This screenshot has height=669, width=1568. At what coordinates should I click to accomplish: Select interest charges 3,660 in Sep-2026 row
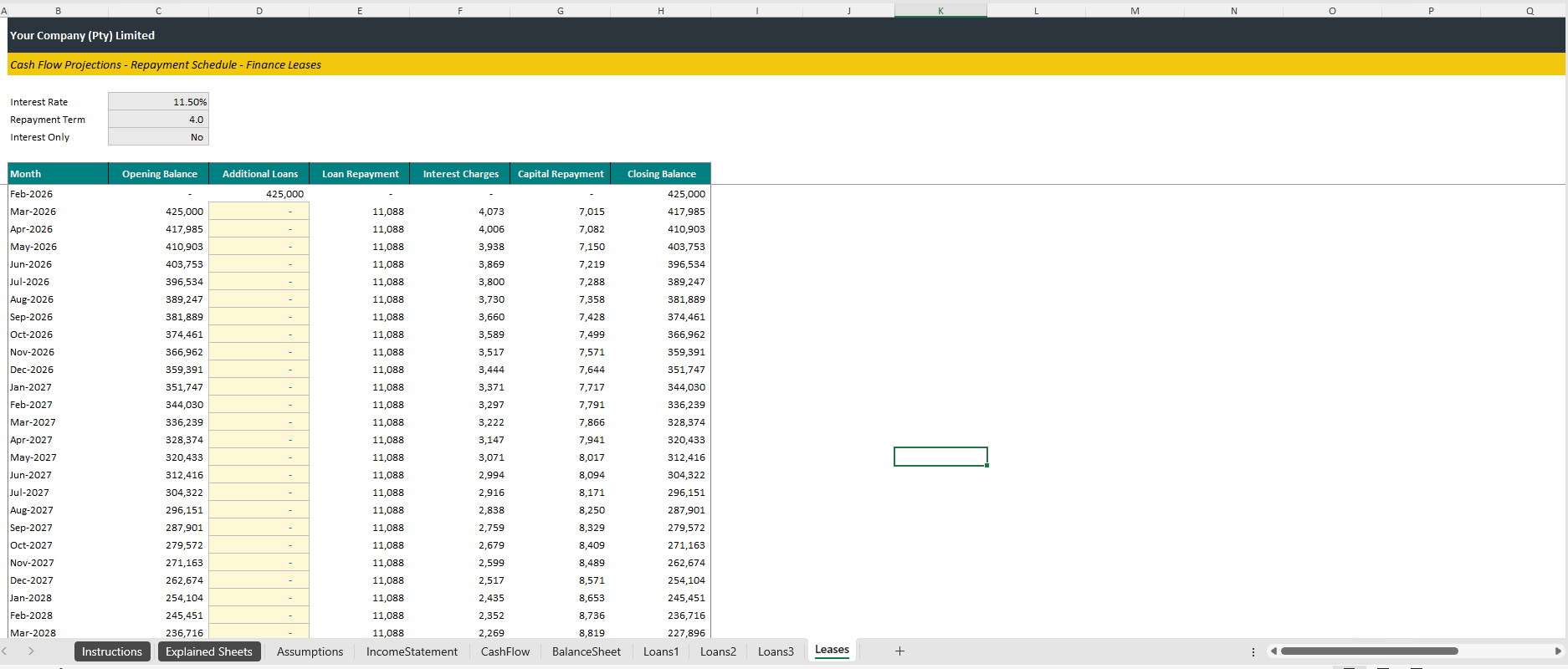tap(459, 317)
